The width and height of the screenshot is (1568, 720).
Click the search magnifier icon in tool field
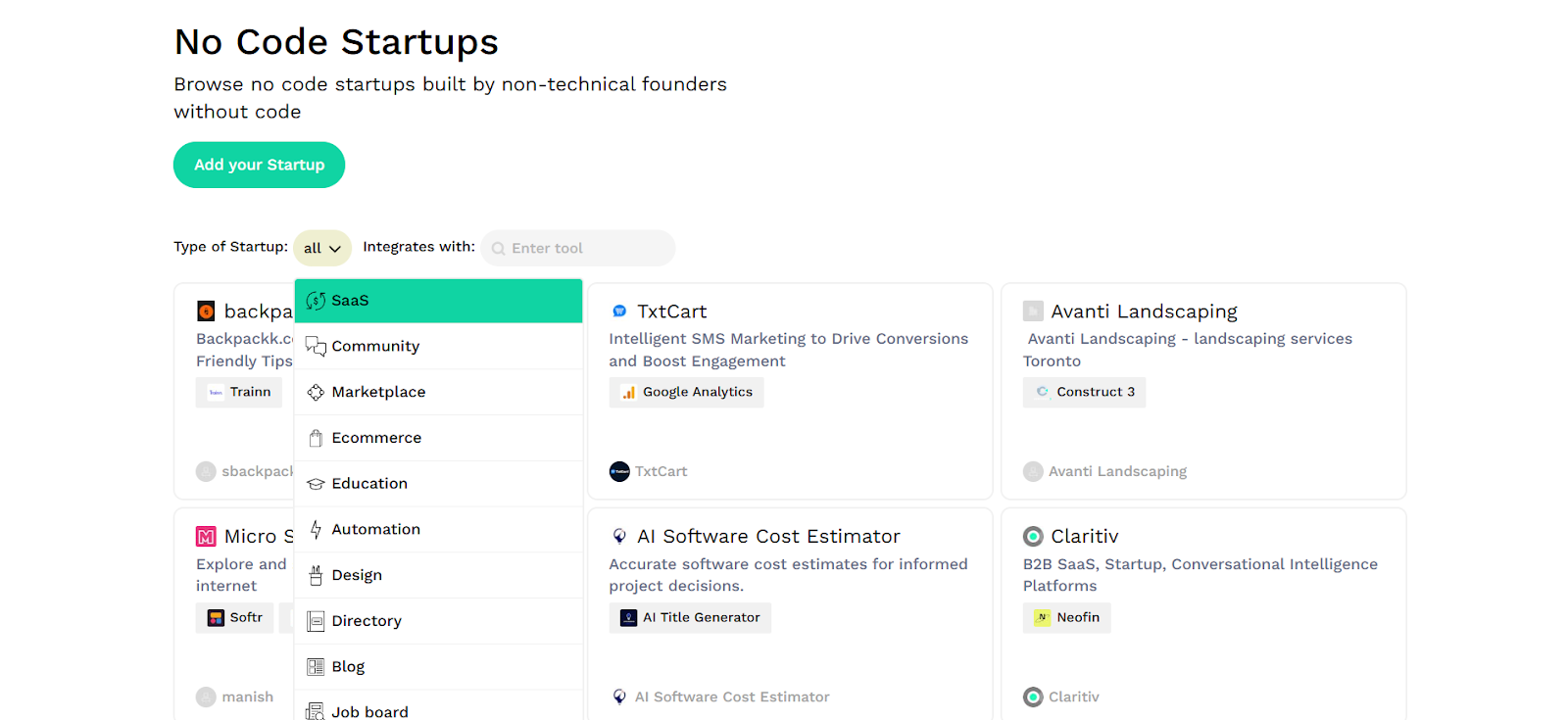pyautogui.click(x=498, y=249)
